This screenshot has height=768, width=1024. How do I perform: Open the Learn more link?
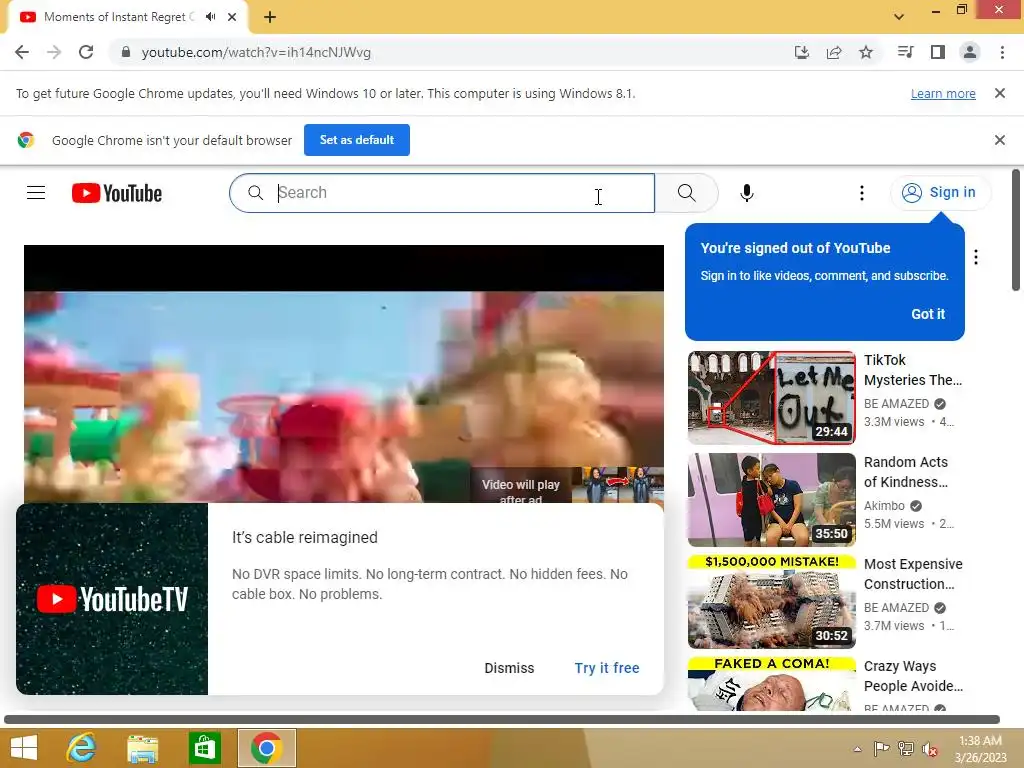943,93
